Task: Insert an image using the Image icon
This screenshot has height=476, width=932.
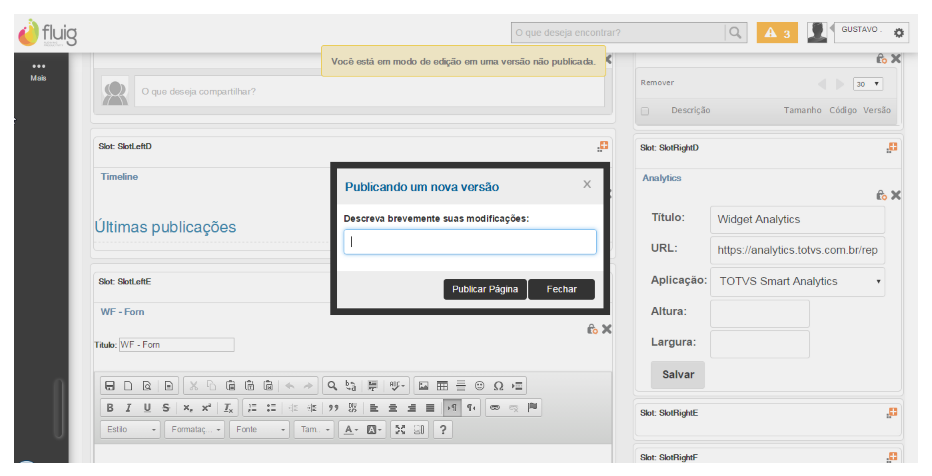Action: click(x=423, y=386)
